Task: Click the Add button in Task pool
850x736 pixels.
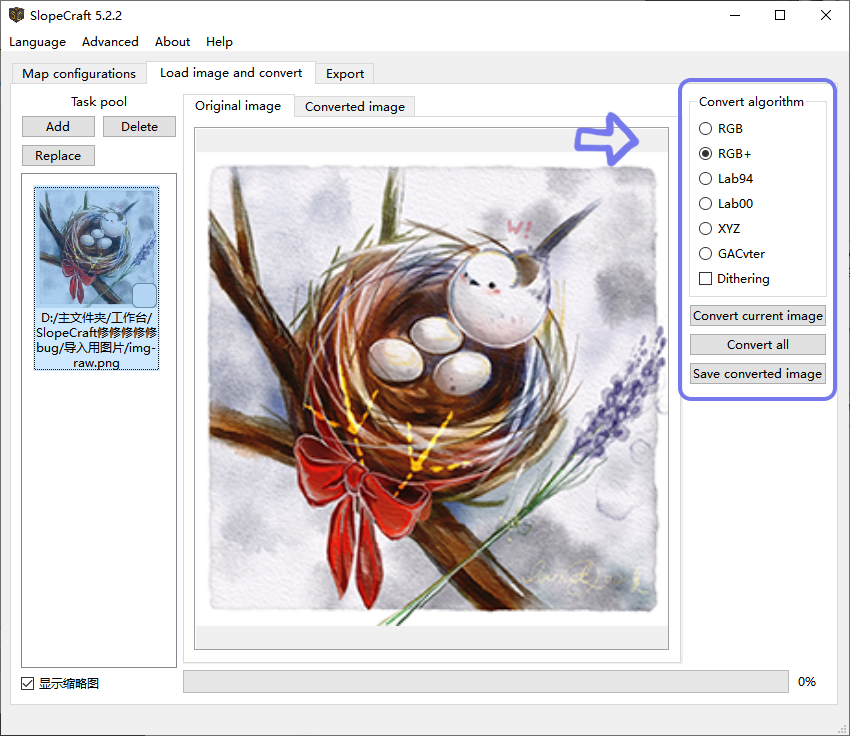Action: 58,127
